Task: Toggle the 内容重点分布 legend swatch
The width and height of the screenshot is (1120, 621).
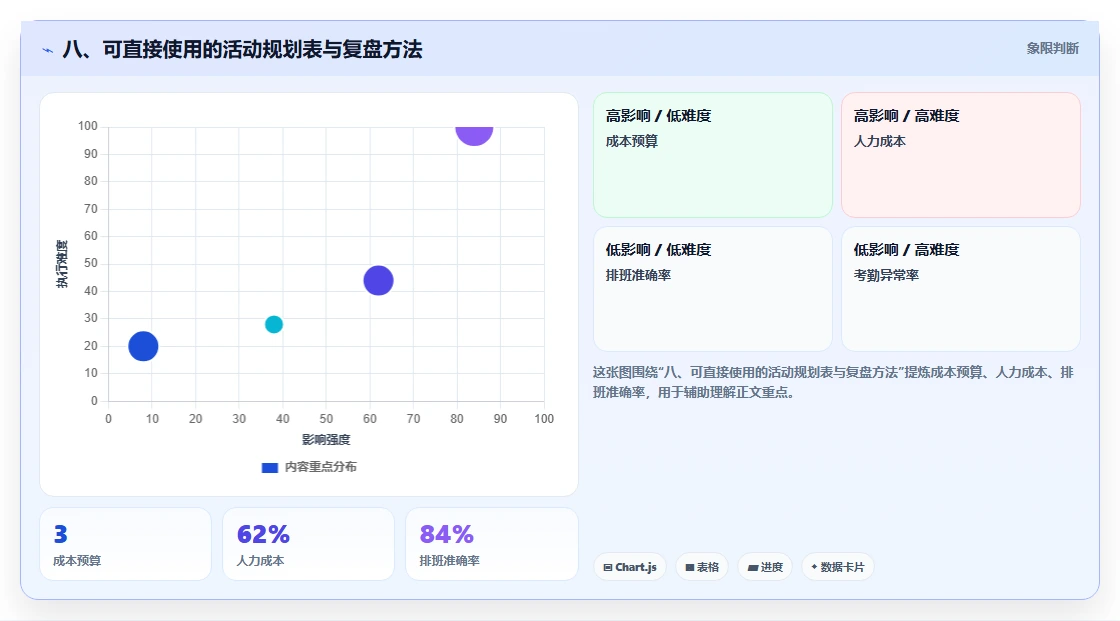Action: tap(269, 467)
